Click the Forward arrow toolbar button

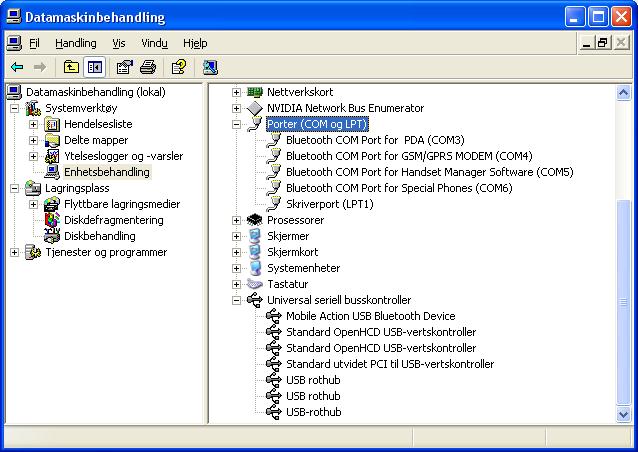[x=39, y=67]
